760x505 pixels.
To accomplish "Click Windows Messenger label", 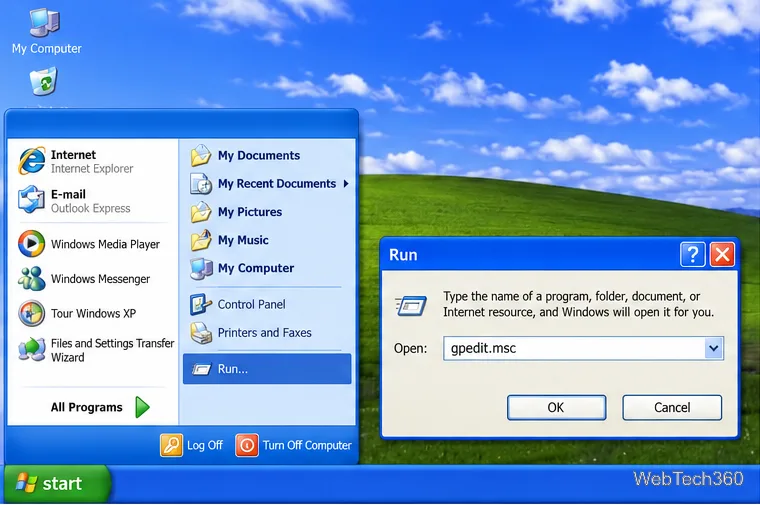I will coord(100,279).
